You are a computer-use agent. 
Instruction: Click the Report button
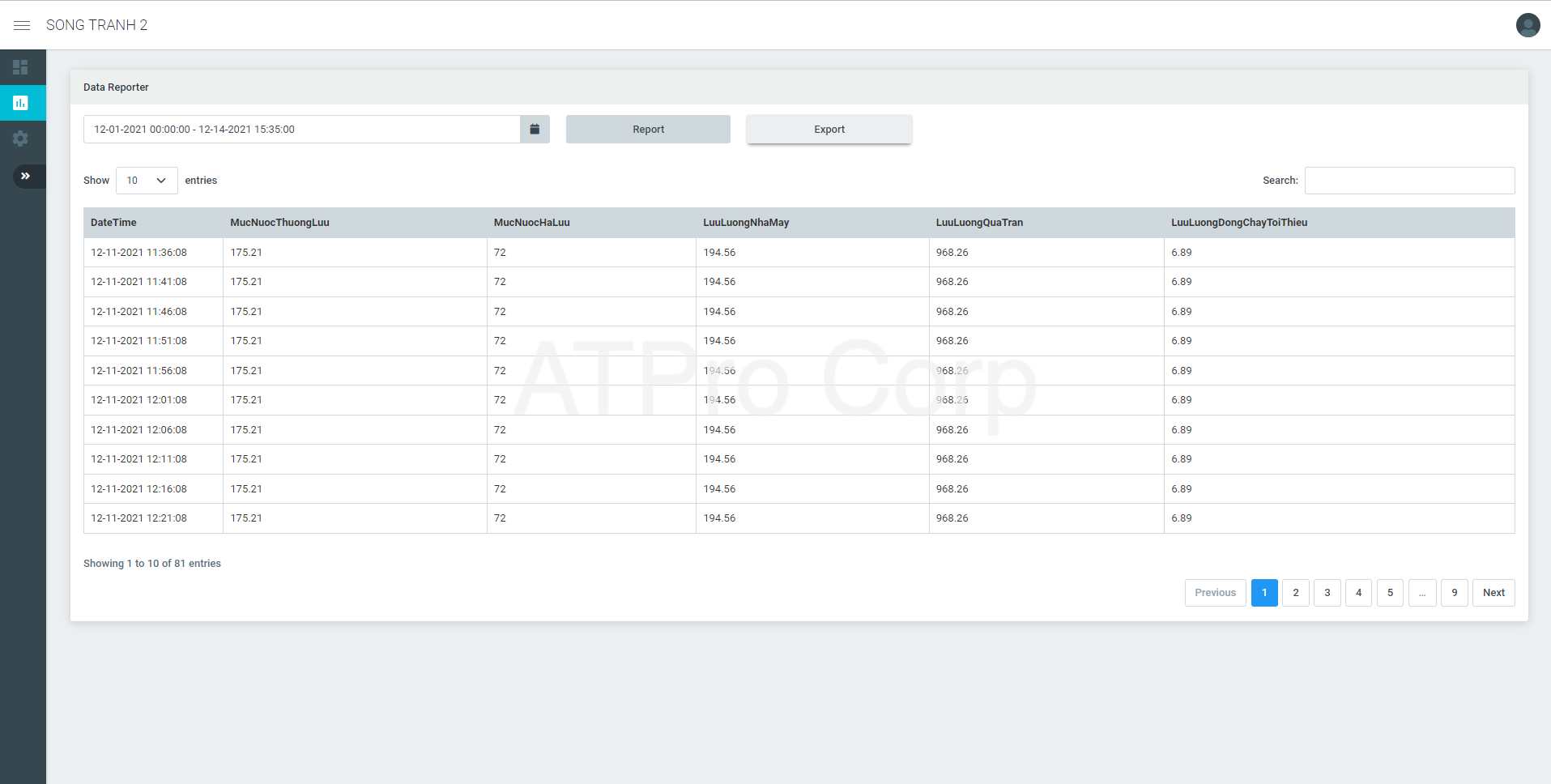648,130
